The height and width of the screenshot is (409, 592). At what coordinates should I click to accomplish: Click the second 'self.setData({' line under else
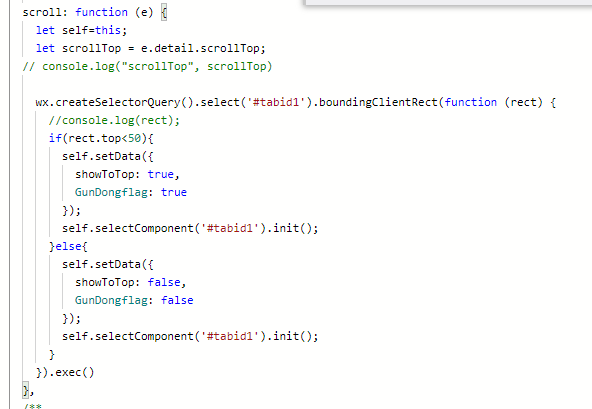[108, 264]
